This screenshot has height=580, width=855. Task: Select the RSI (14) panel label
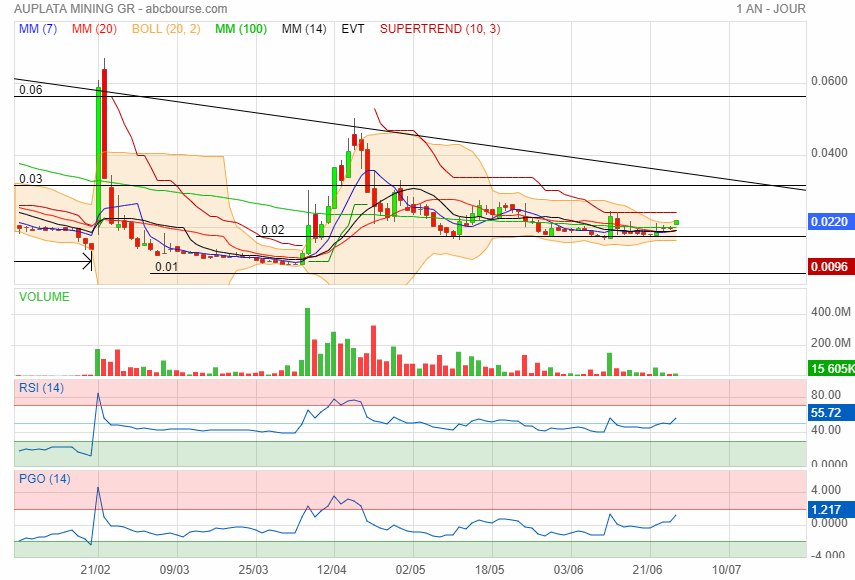pyautogui.click(x=41, y=387)
